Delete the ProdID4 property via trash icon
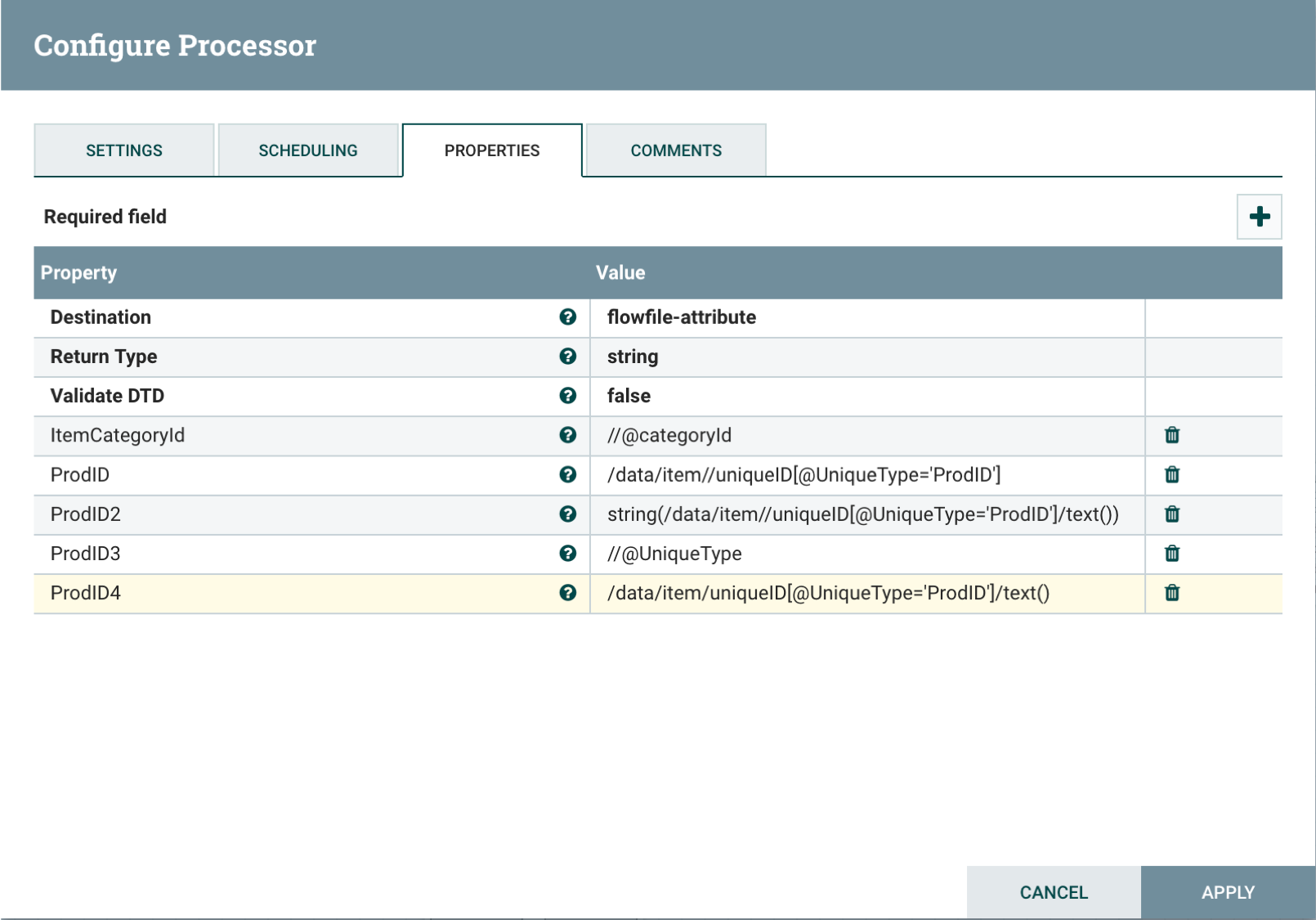1316x920 pixels. click(x=1171, y=593)
